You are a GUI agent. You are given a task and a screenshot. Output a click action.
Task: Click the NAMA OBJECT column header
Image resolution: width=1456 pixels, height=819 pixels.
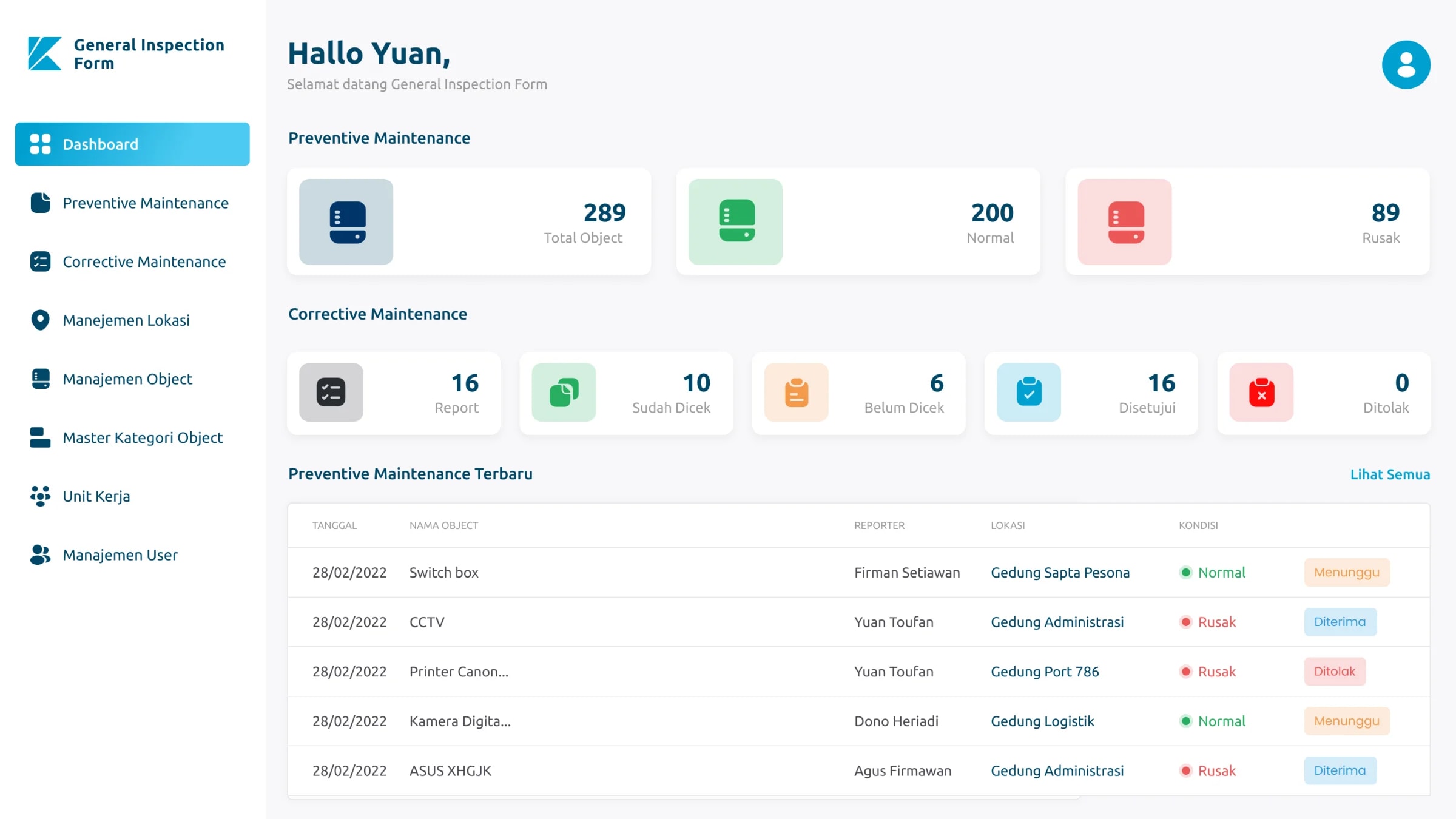pos(443,526)
